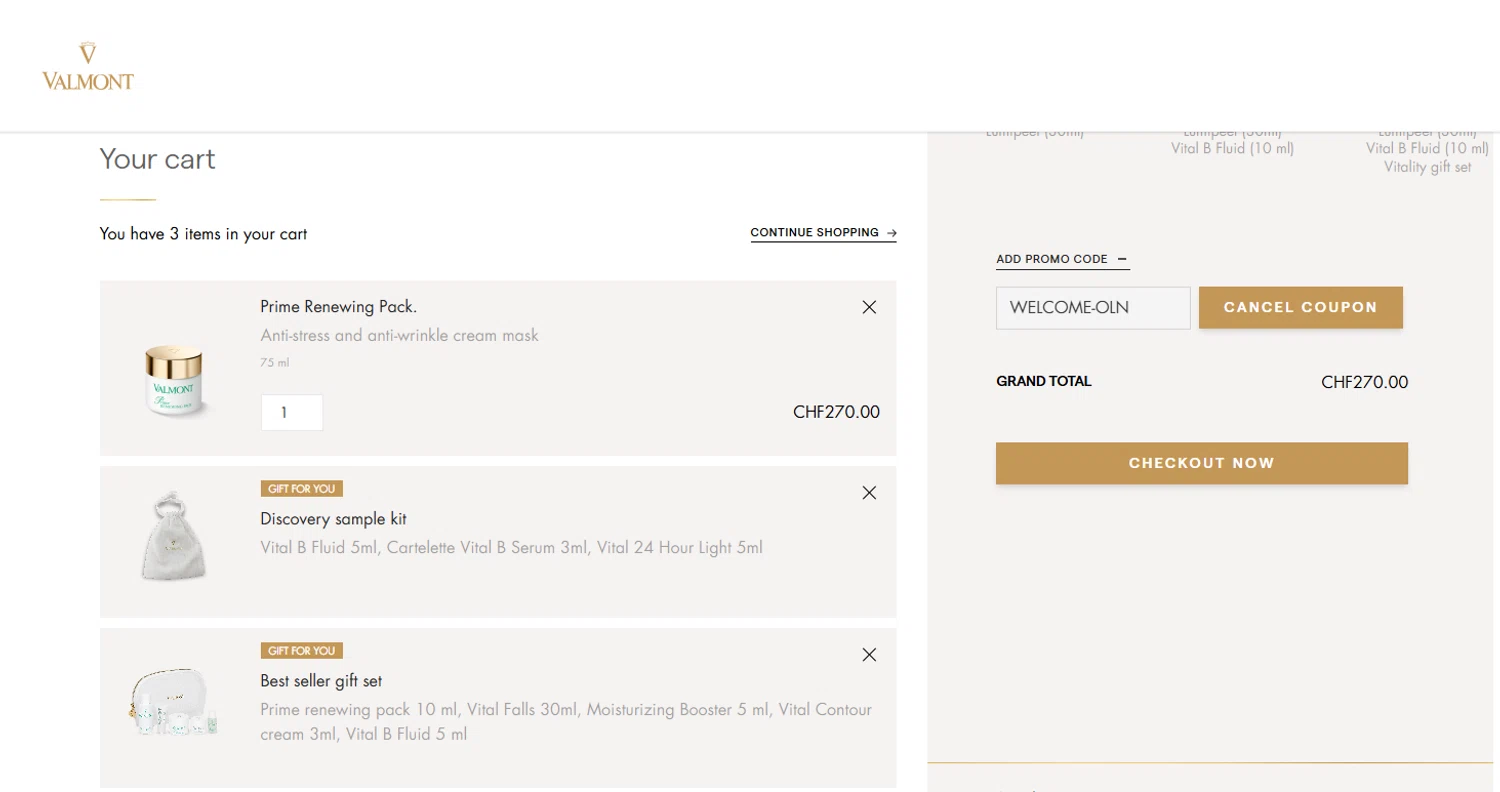Open the Discovery sample kit pouch image

[x=173, y=535]
